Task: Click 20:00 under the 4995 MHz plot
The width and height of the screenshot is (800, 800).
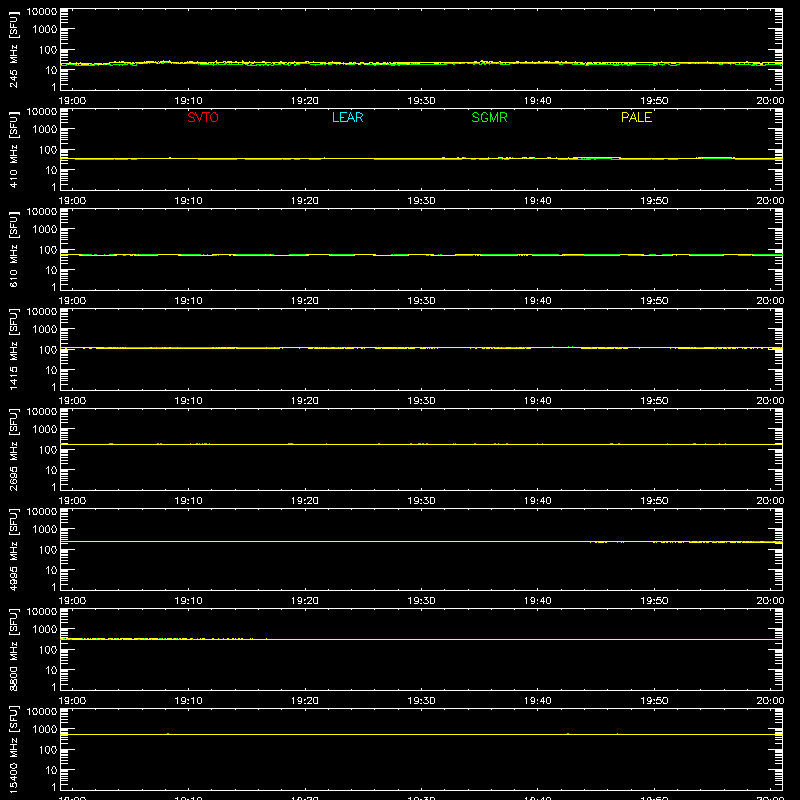Action: (770, 601)
